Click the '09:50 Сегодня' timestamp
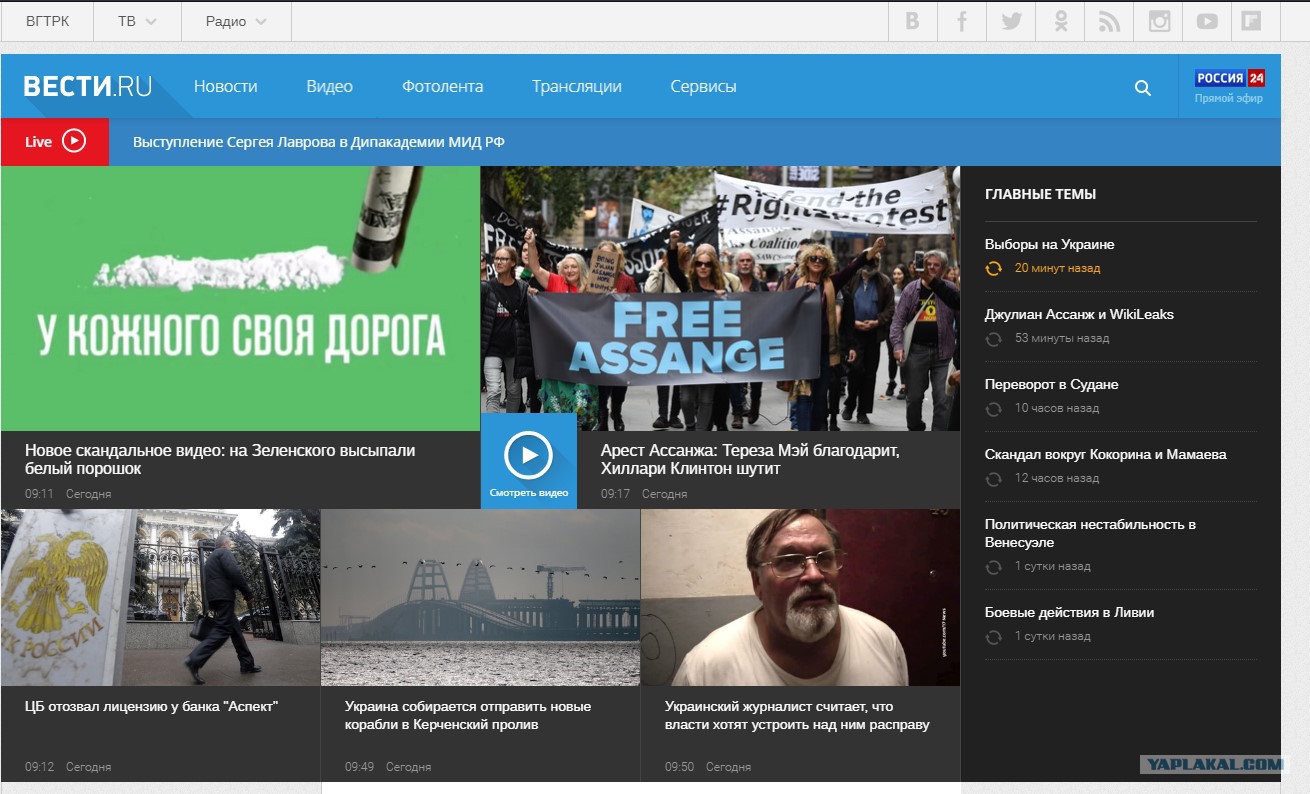 pyautogui.click(x=707, y=767)
